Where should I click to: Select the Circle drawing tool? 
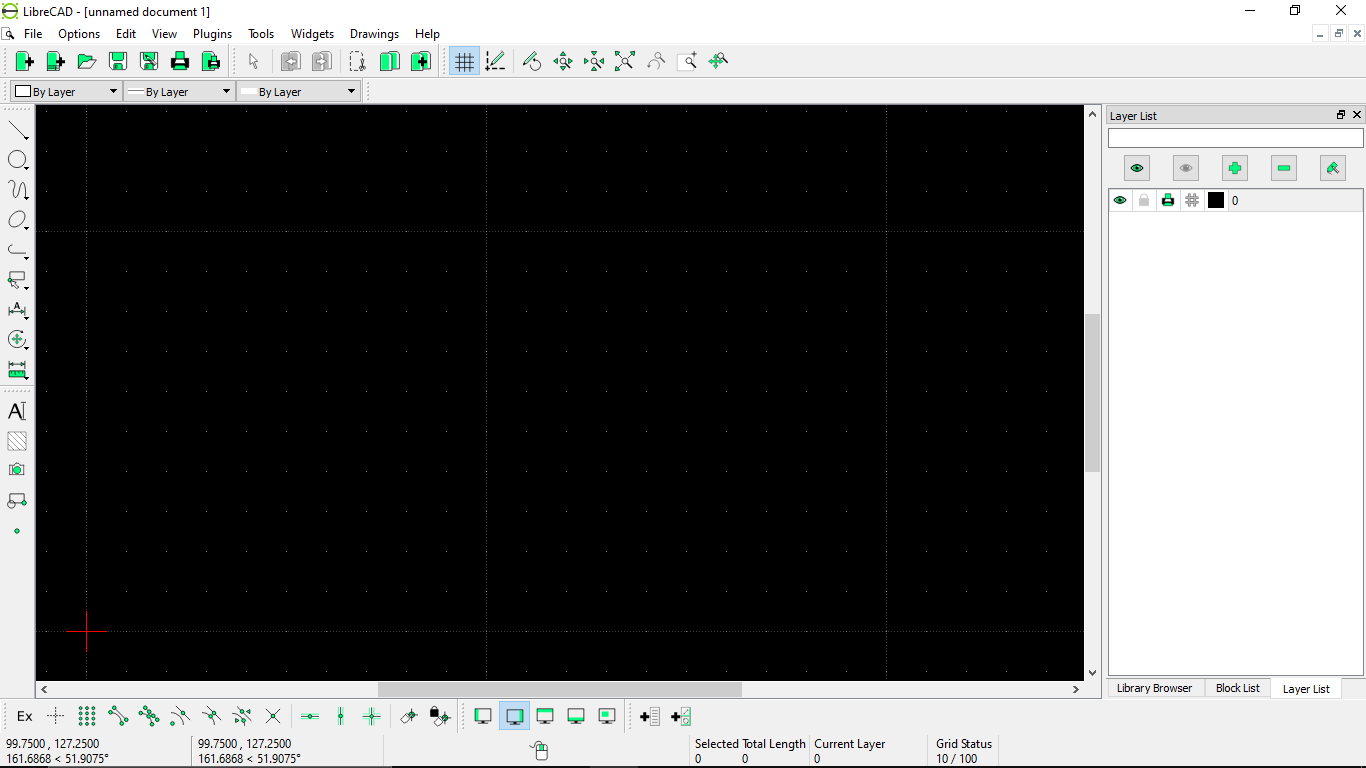(17, 160)
